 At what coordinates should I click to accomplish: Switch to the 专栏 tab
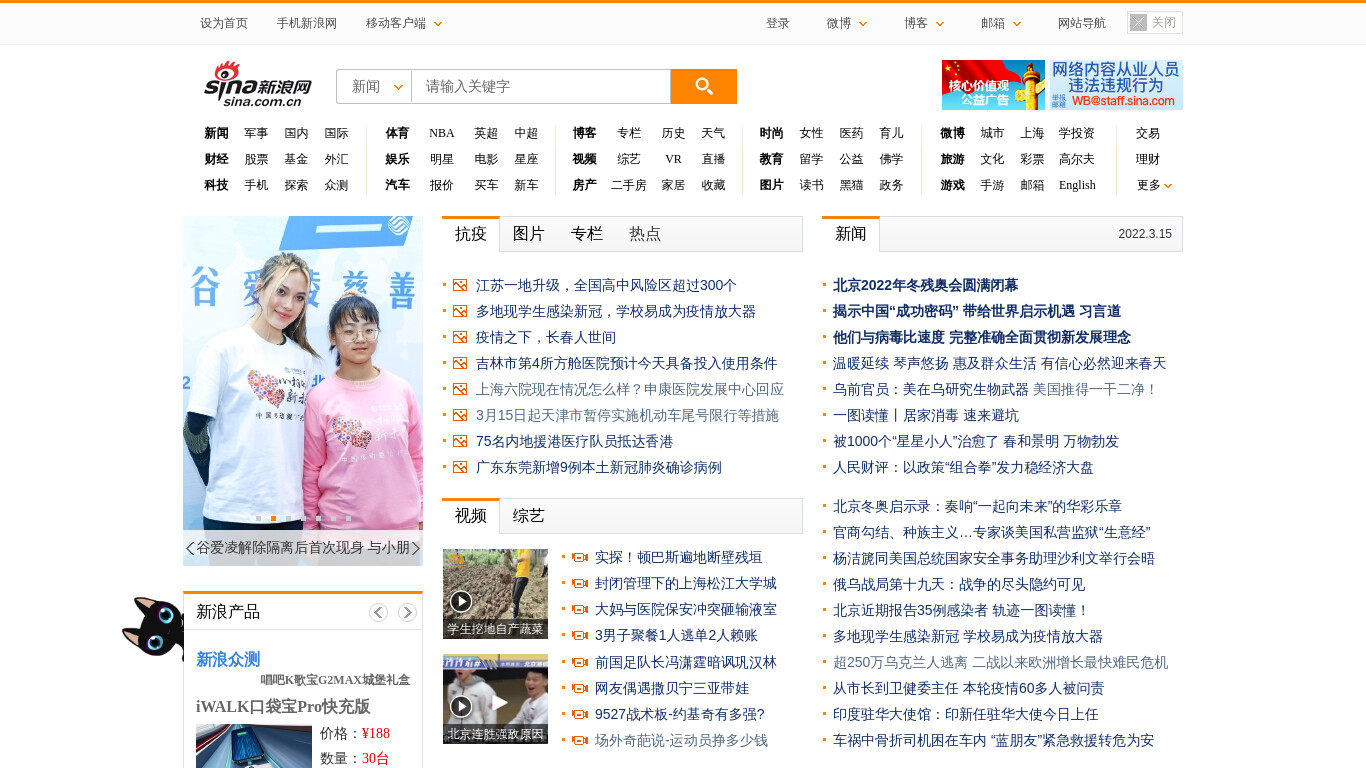click(587, 234)
